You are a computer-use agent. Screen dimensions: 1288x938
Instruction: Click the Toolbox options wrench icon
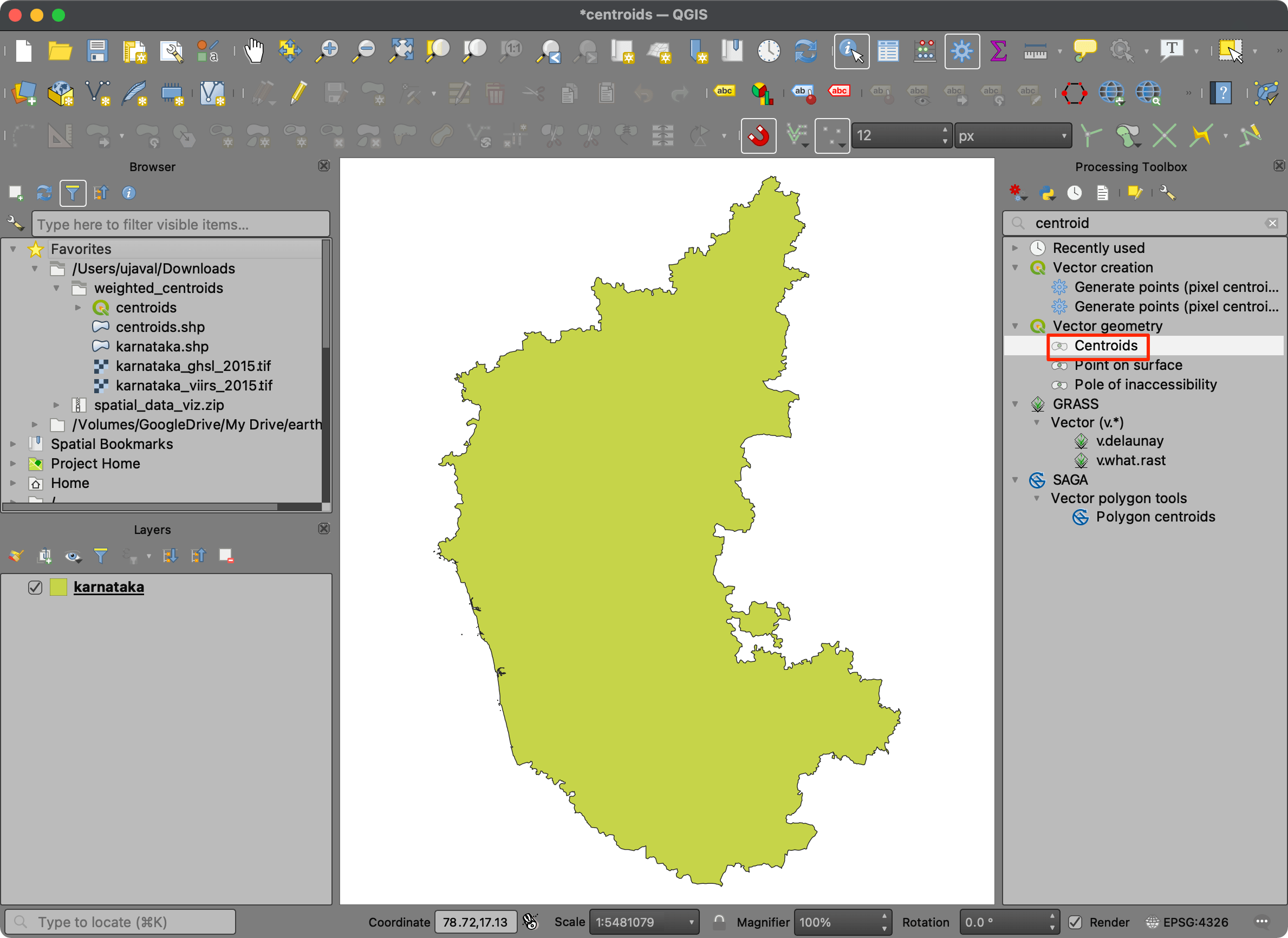click(1167, 193)
